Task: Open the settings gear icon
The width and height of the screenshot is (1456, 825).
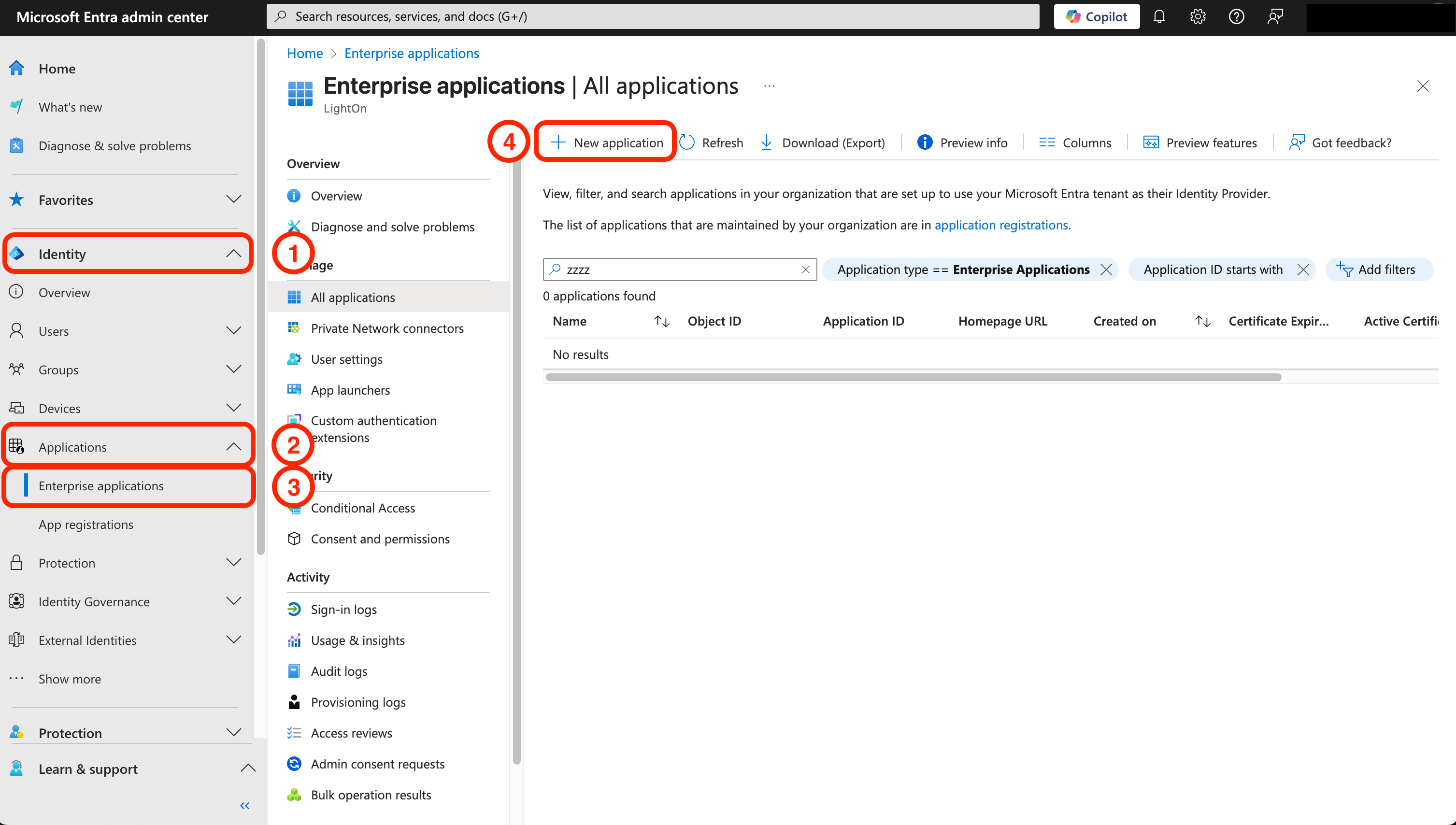Action: click(1197, 16)
